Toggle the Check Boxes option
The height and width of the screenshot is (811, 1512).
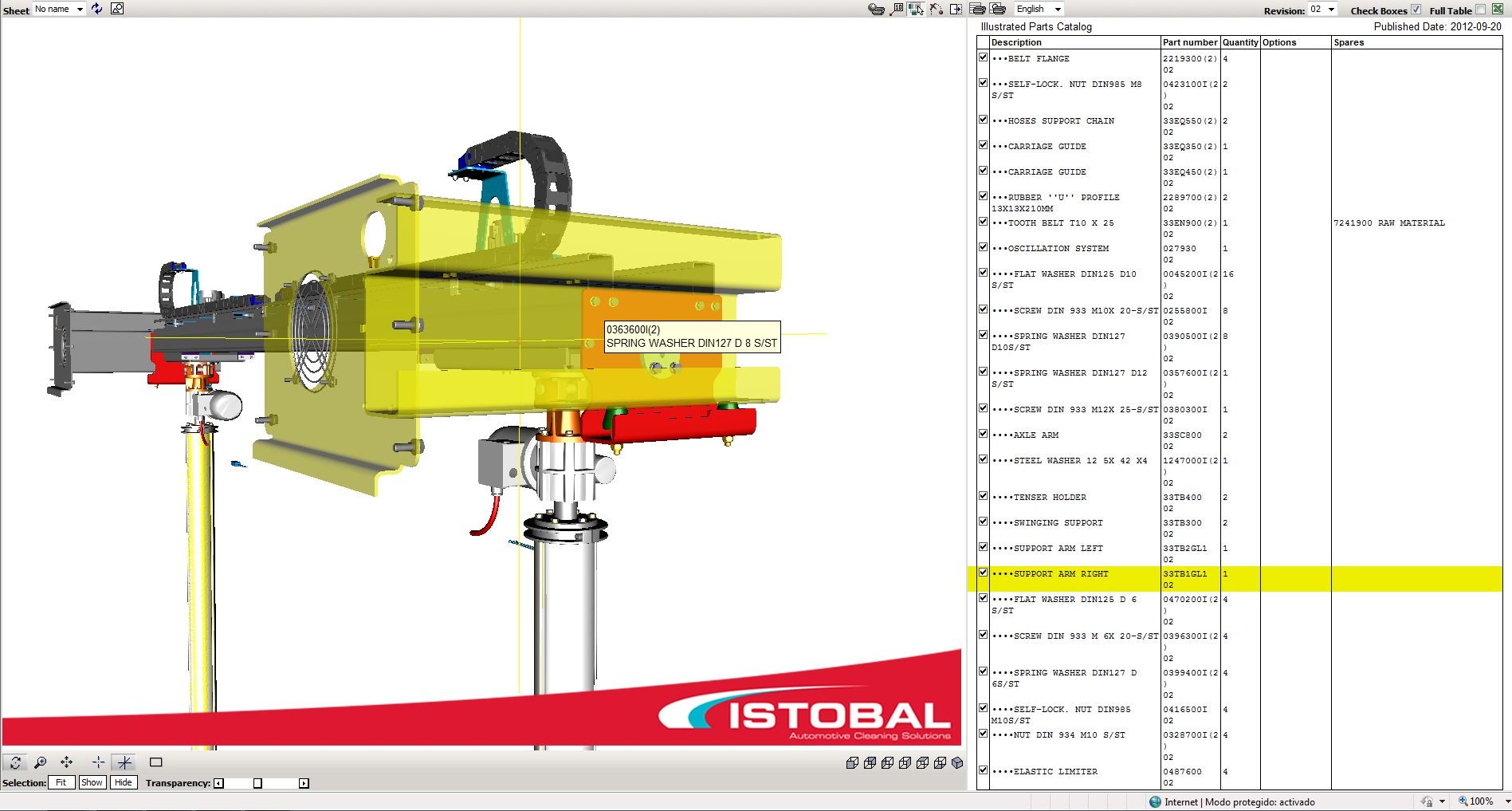click(x=1416, y=10)
